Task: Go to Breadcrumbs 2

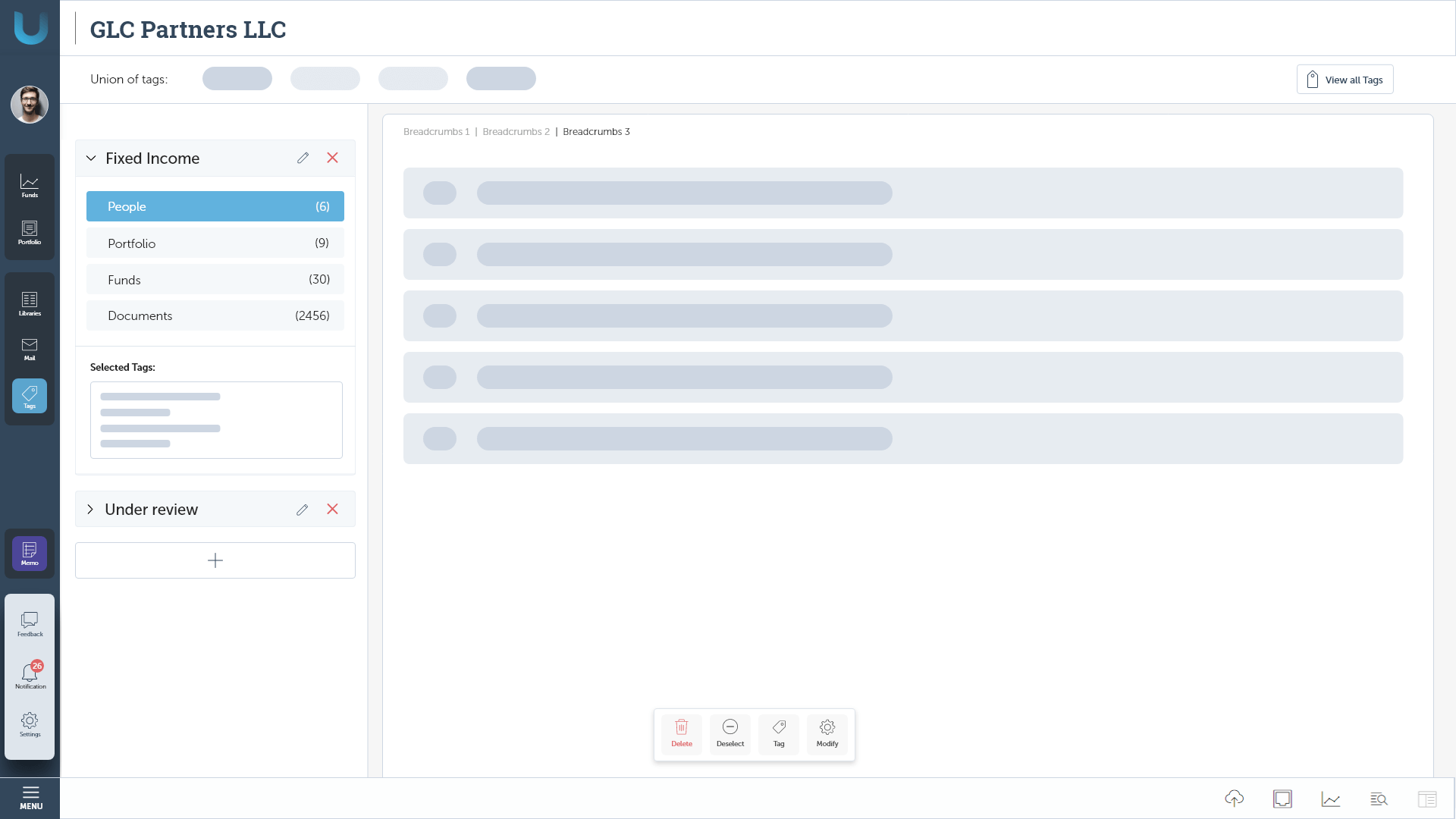Action: point(516,132)
